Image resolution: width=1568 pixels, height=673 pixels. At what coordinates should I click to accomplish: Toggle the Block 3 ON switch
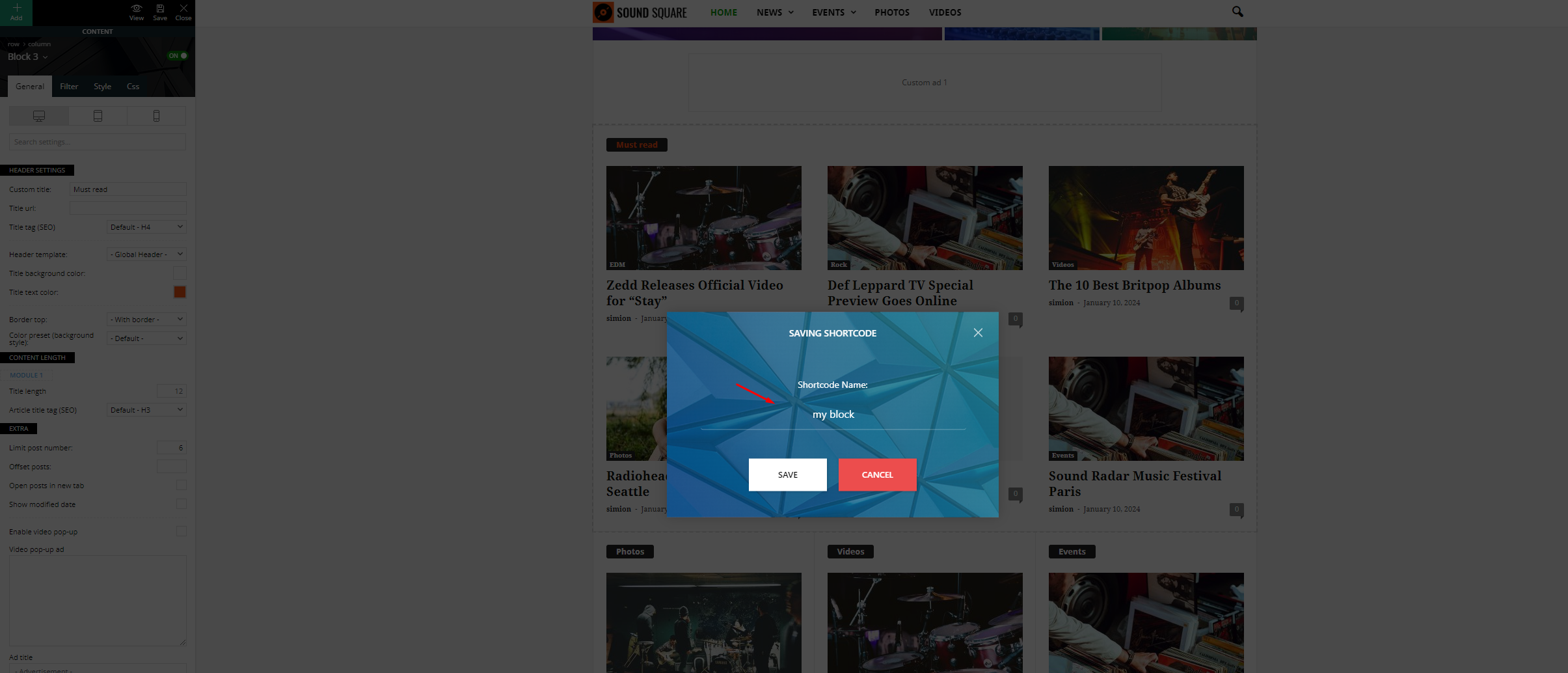click(178, 56)
